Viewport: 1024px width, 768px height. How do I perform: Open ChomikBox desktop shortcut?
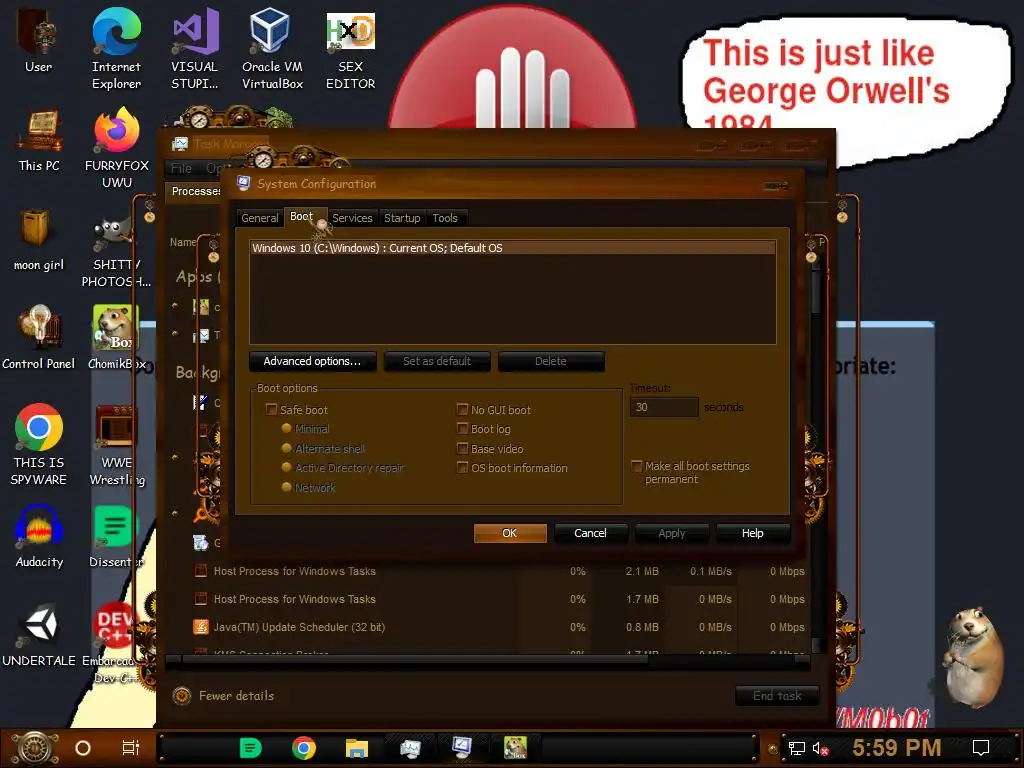116,338
